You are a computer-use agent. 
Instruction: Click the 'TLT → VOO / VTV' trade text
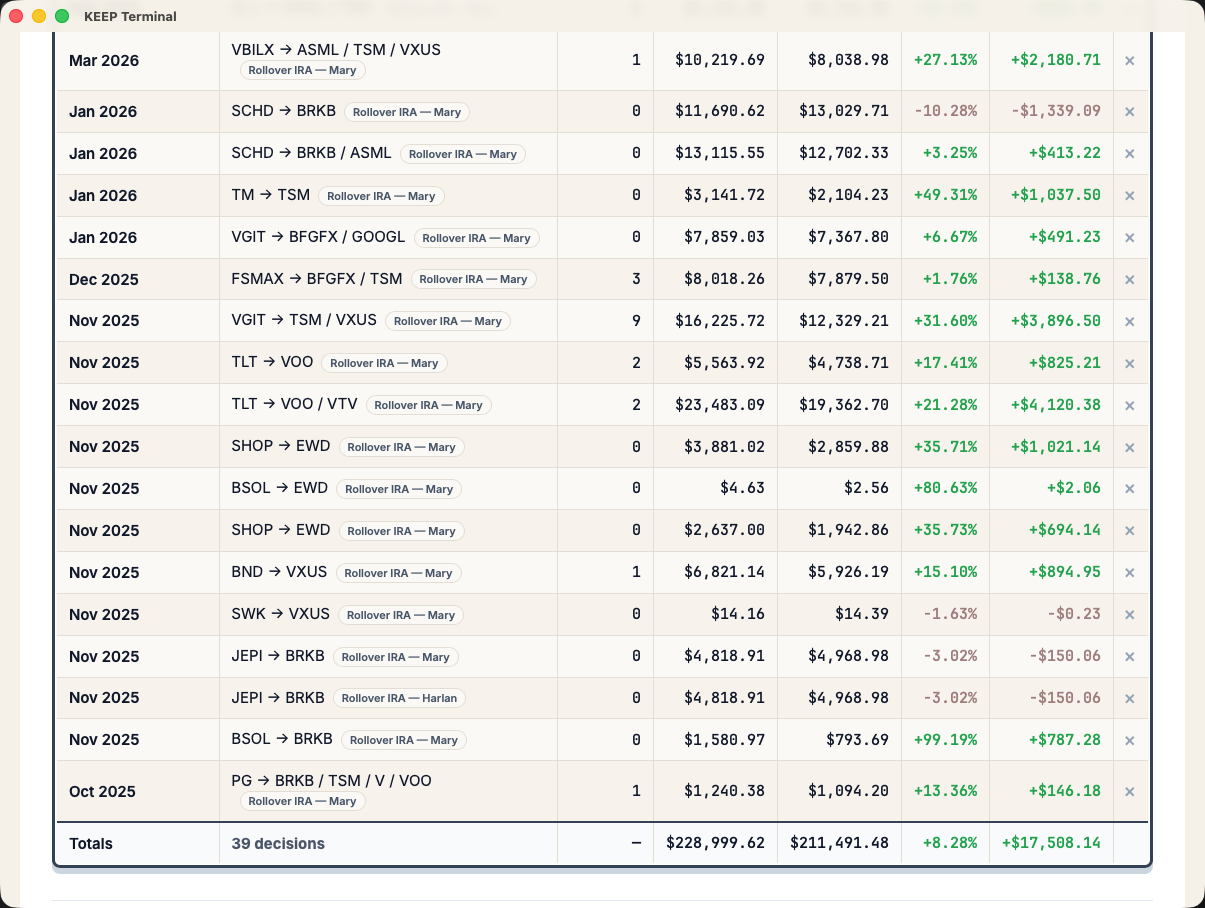(x=294, y=404)
